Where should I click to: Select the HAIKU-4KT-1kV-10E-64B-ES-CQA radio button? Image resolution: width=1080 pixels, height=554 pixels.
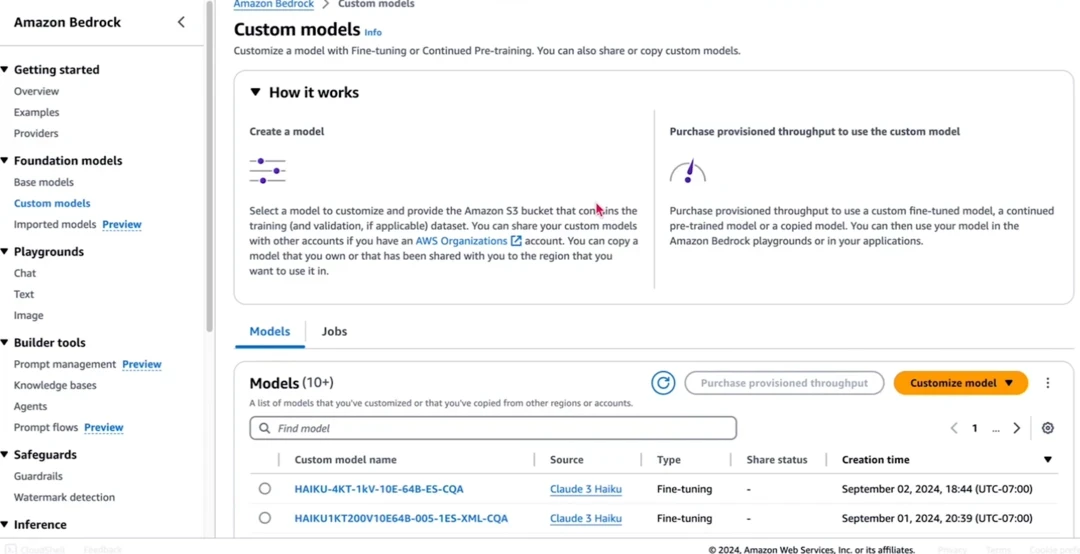pyautogui.click(x=265, y=489)
